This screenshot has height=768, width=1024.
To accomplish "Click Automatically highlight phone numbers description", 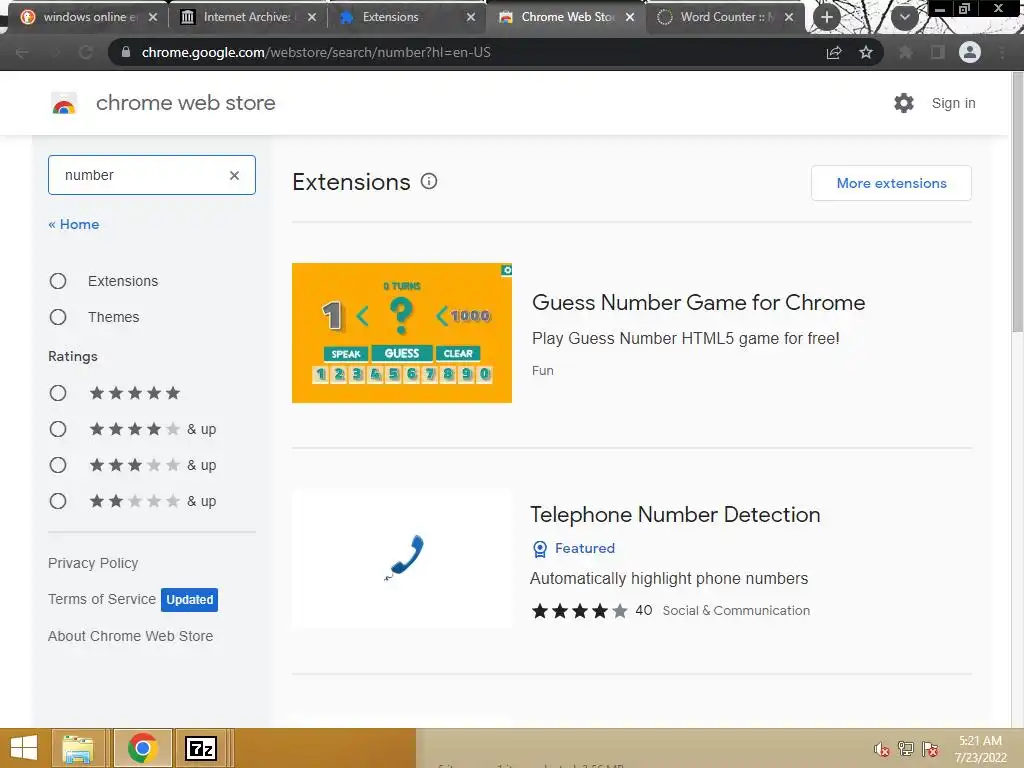I will tap(669, 579).
